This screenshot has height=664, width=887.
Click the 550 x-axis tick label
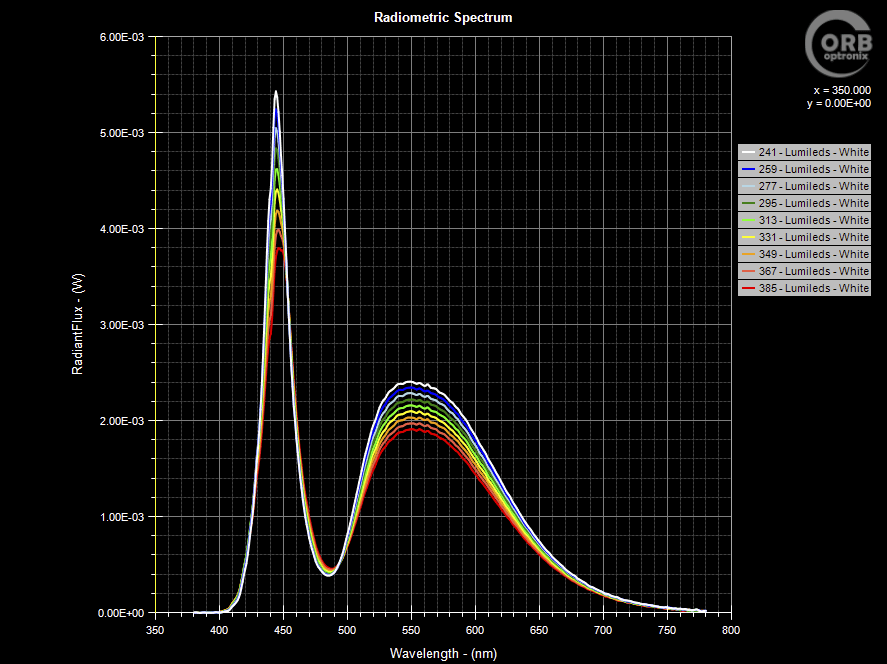411,630
